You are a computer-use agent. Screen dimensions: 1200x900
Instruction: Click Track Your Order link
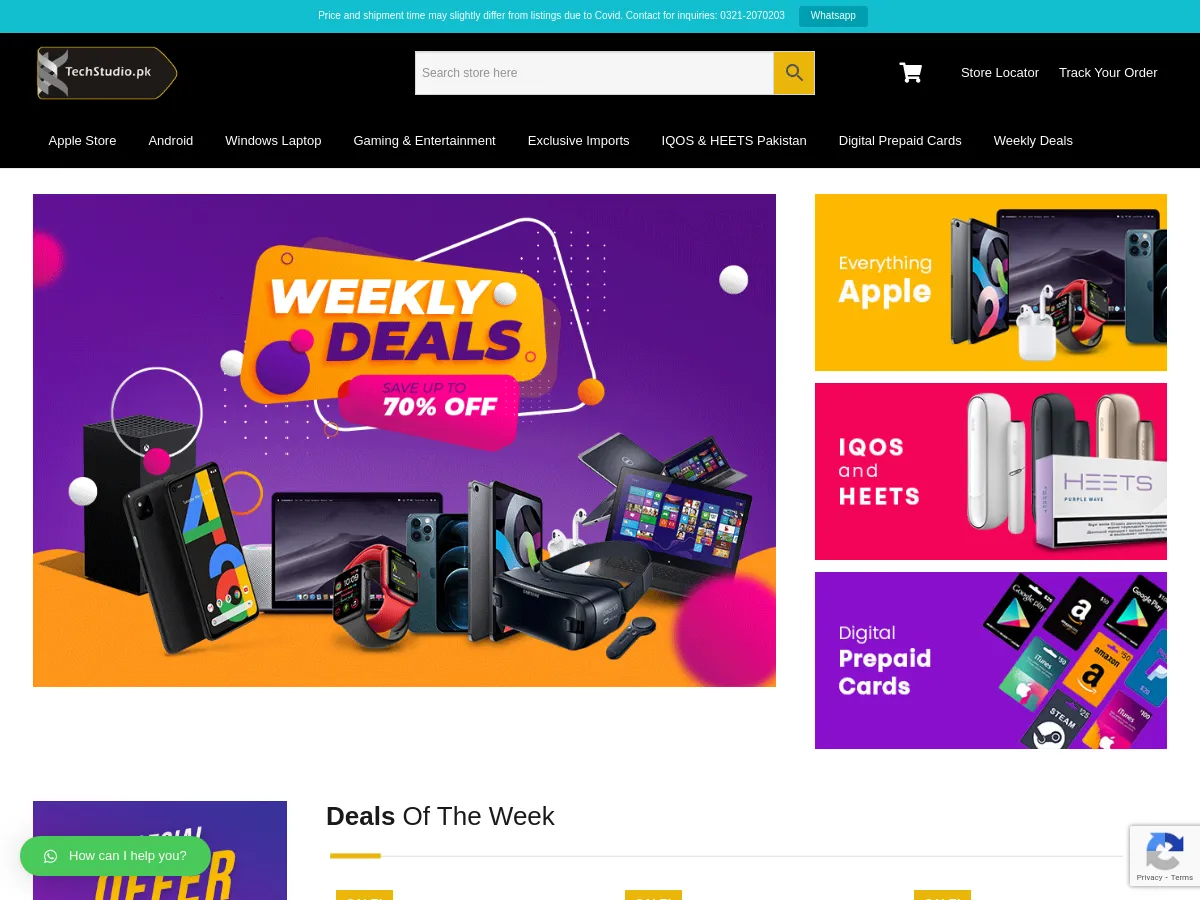point(1108,73)
